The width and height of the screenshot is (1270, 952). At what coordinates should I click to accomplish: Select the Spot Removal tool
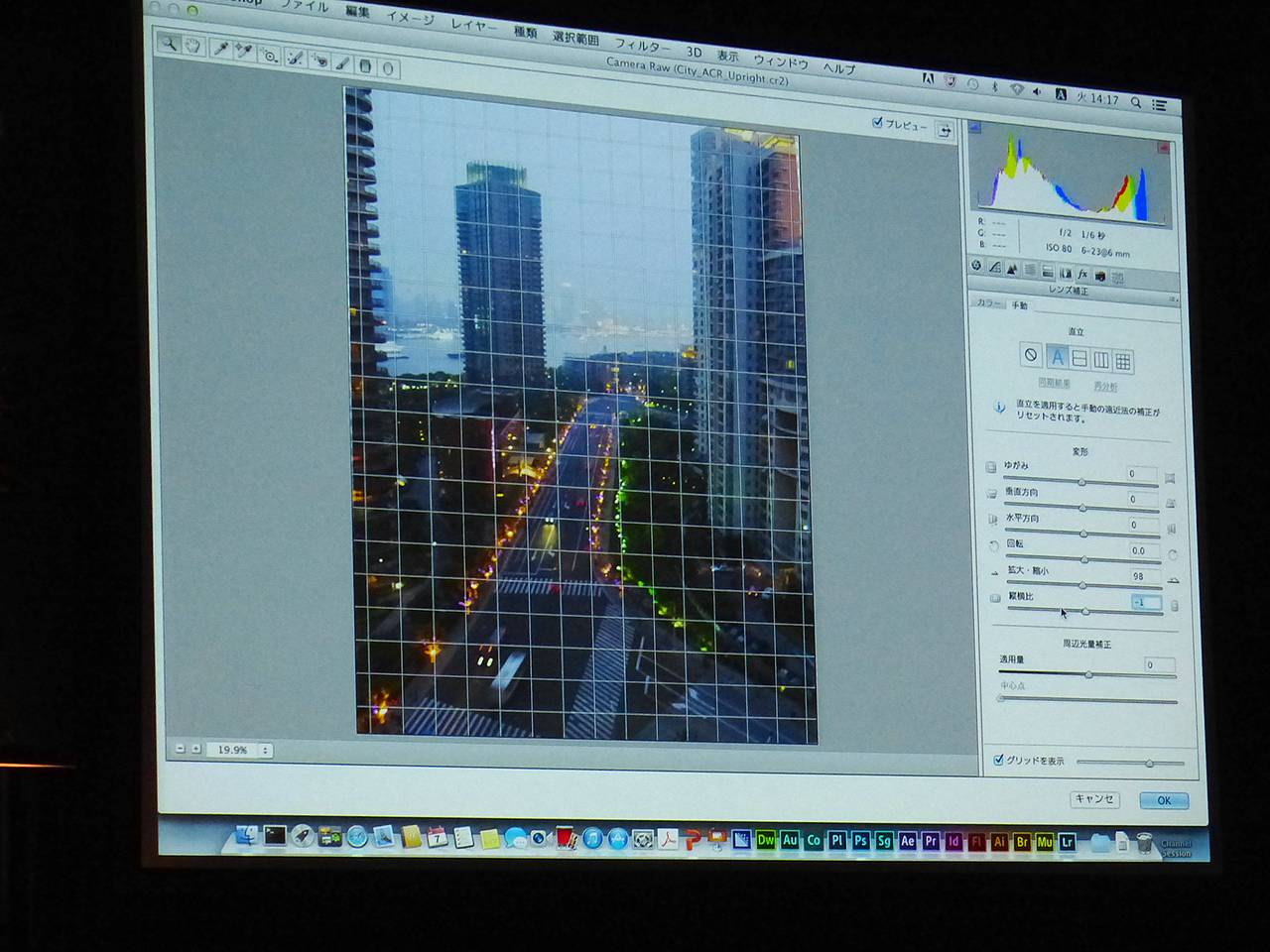tap(296, 58)
